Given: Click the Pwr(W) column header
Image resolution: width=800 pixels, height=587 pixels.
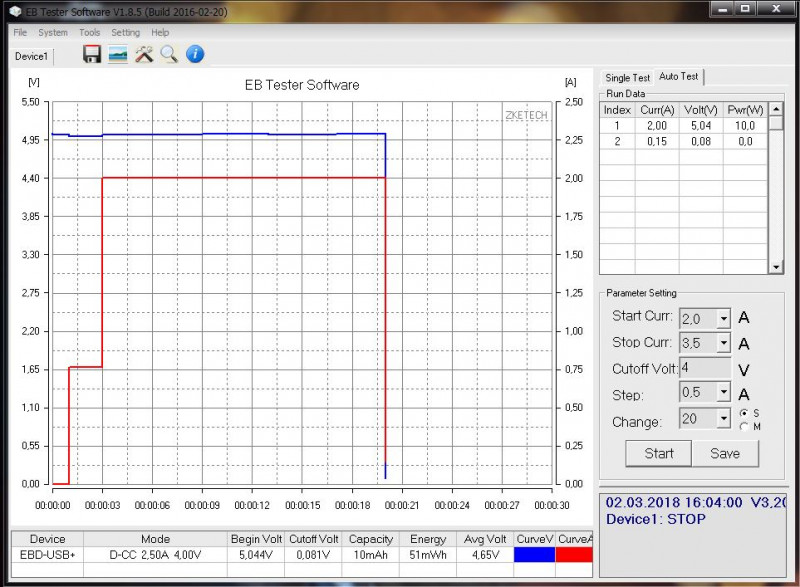Looking at the screenshot, I should coord(745,110).
